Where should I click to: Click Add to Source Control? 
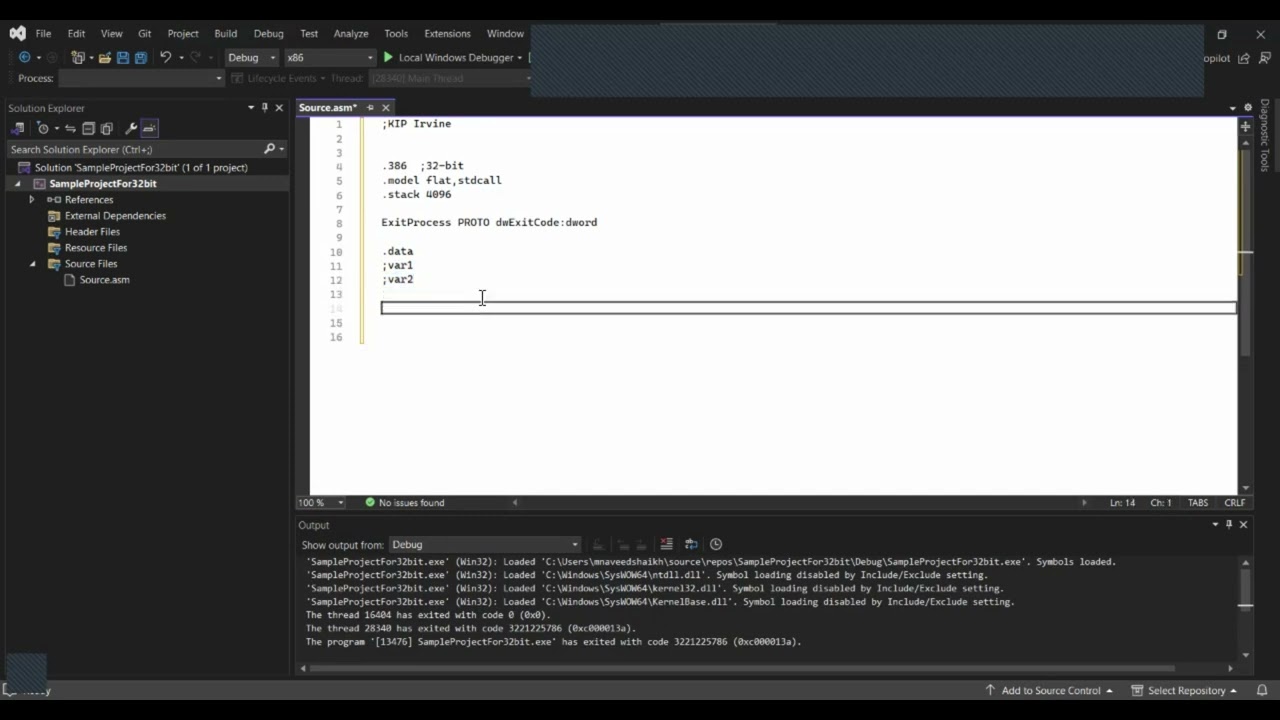1049,690
